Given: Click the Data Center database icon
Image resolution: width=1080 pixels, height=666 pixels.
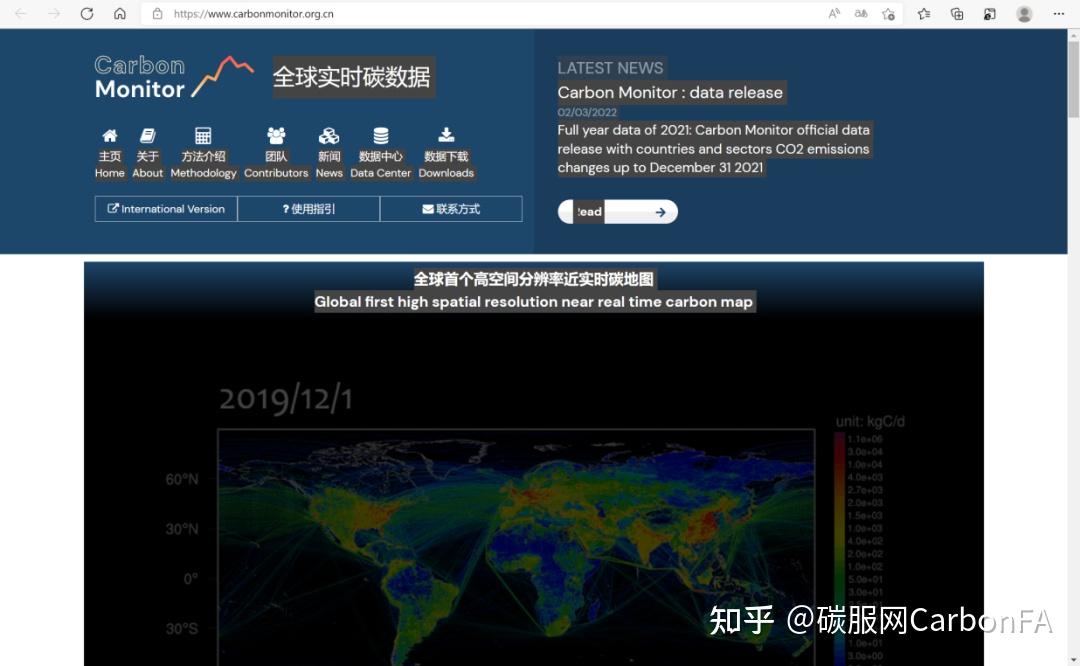Looking at the screenshot, I should 381,136.
